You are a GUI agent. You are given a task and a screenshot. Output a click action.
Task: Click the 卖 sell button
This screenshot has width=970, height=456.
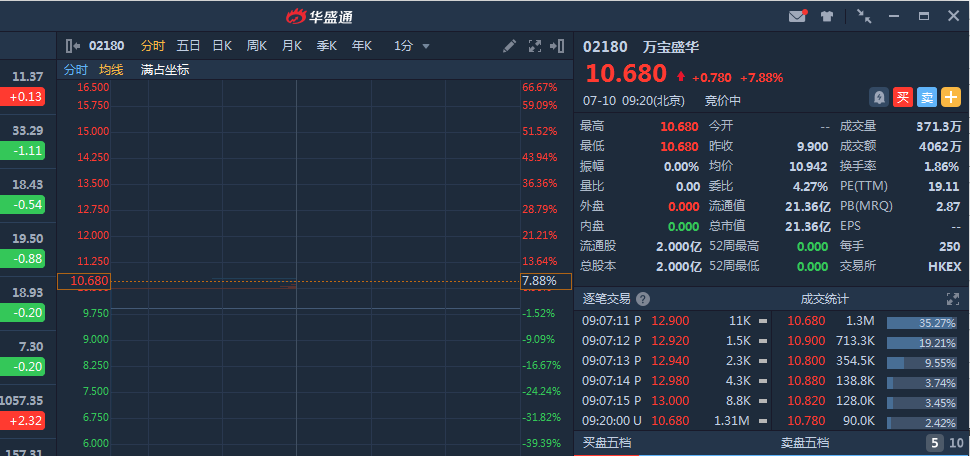[927, 97]
